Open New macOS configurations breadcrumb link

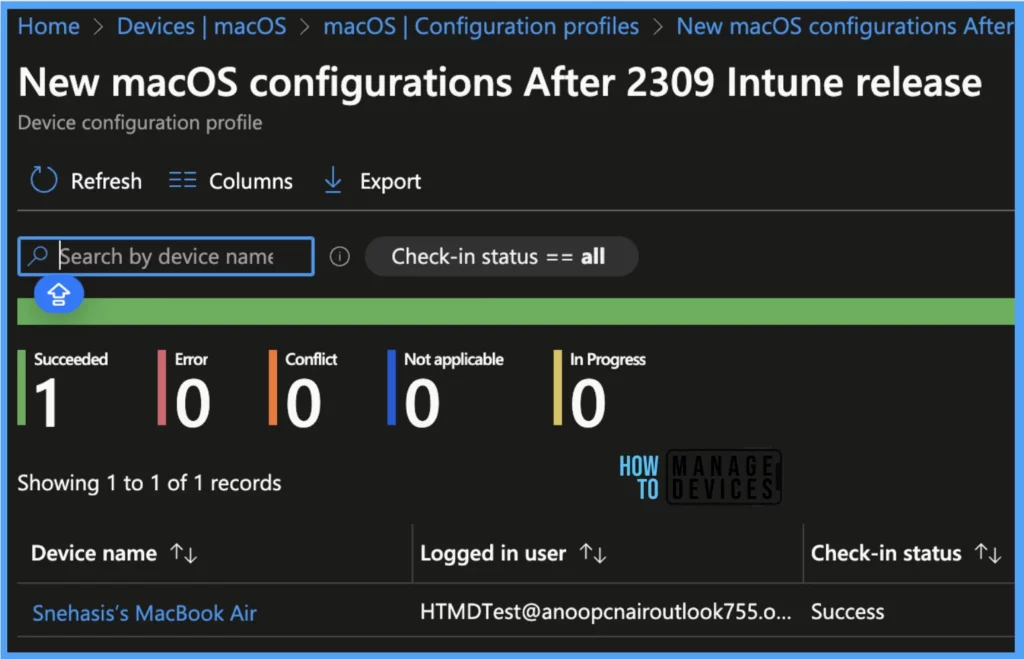pyautogui.click(x=845, y=26)
